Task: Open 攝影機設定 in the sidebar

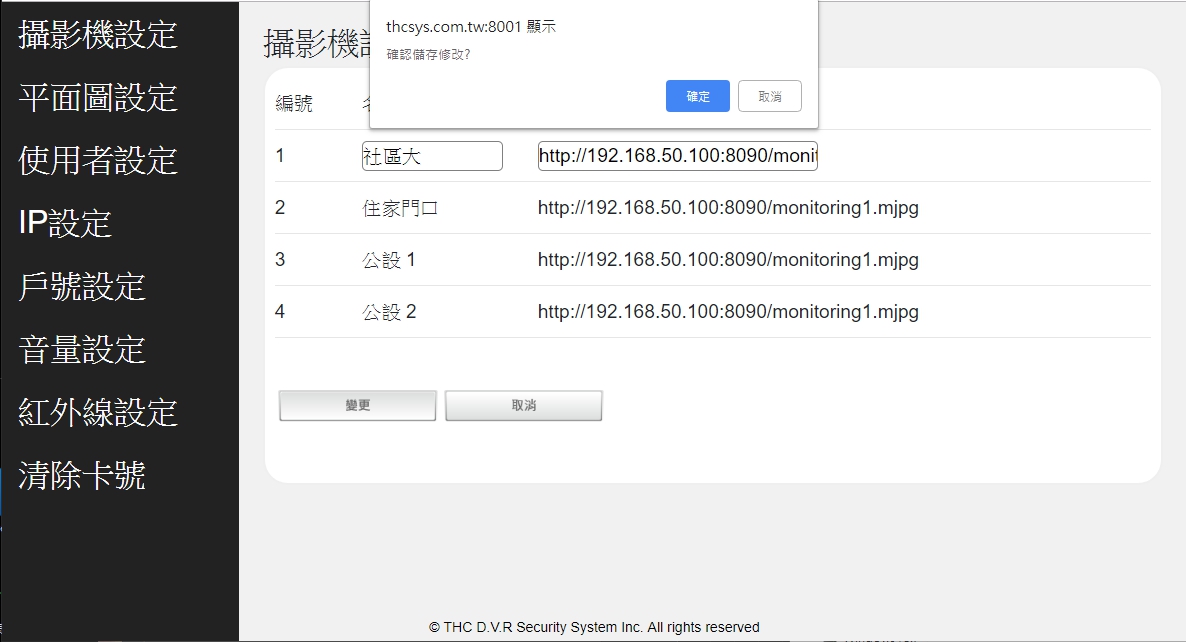Action: pos(98,35)
